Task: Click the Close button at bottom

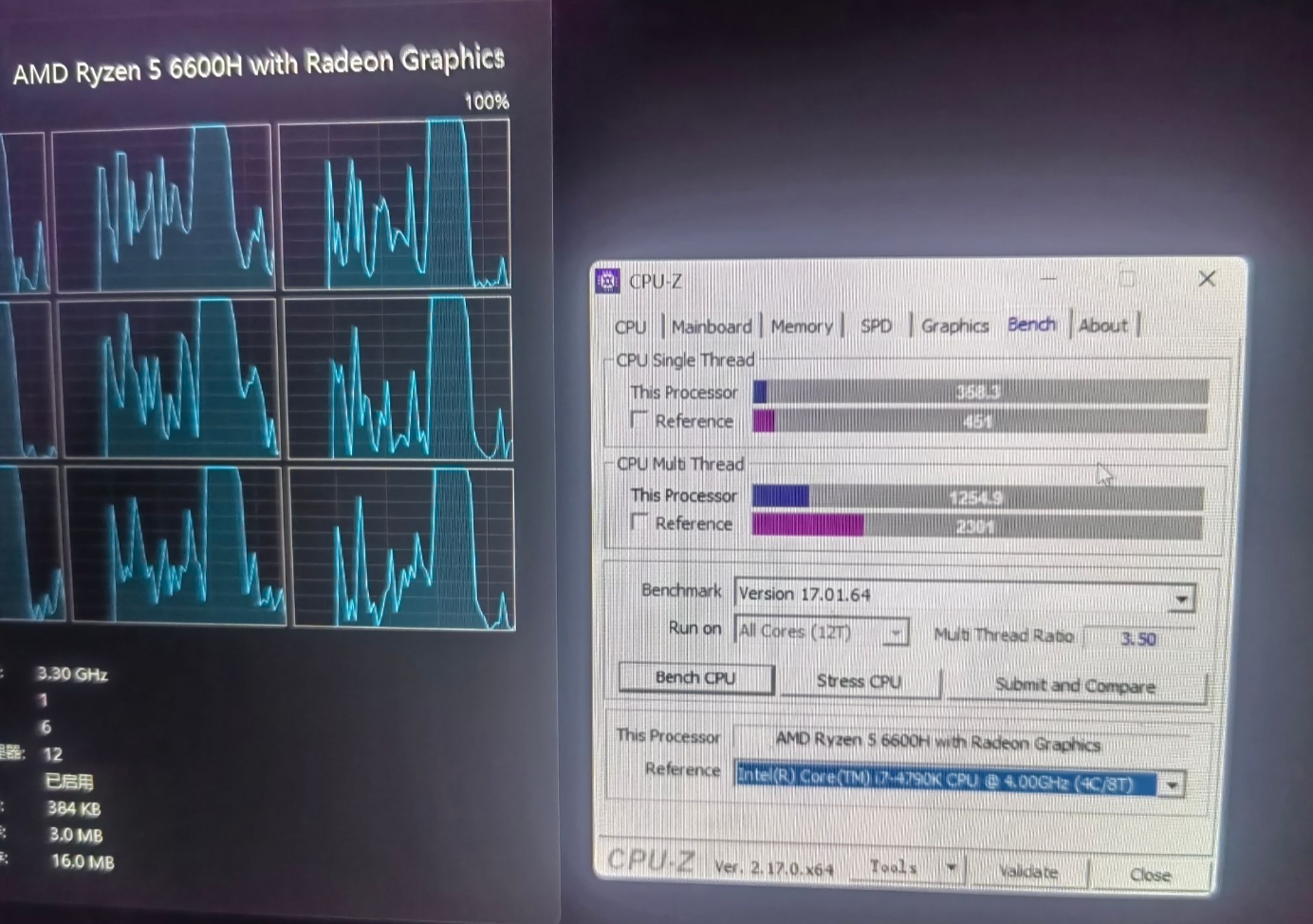Action: coord(1150,875)
